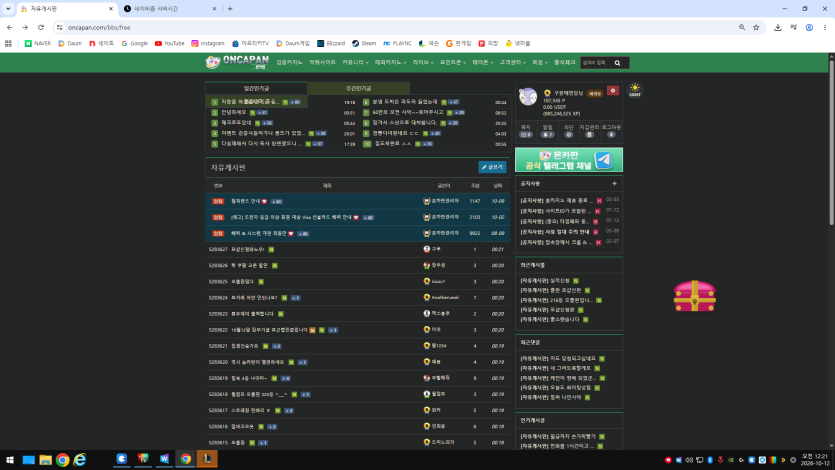This screenshot has width=835, height=470.
Task: Open popular post ranked number 10
Action: tap(394, 144)
